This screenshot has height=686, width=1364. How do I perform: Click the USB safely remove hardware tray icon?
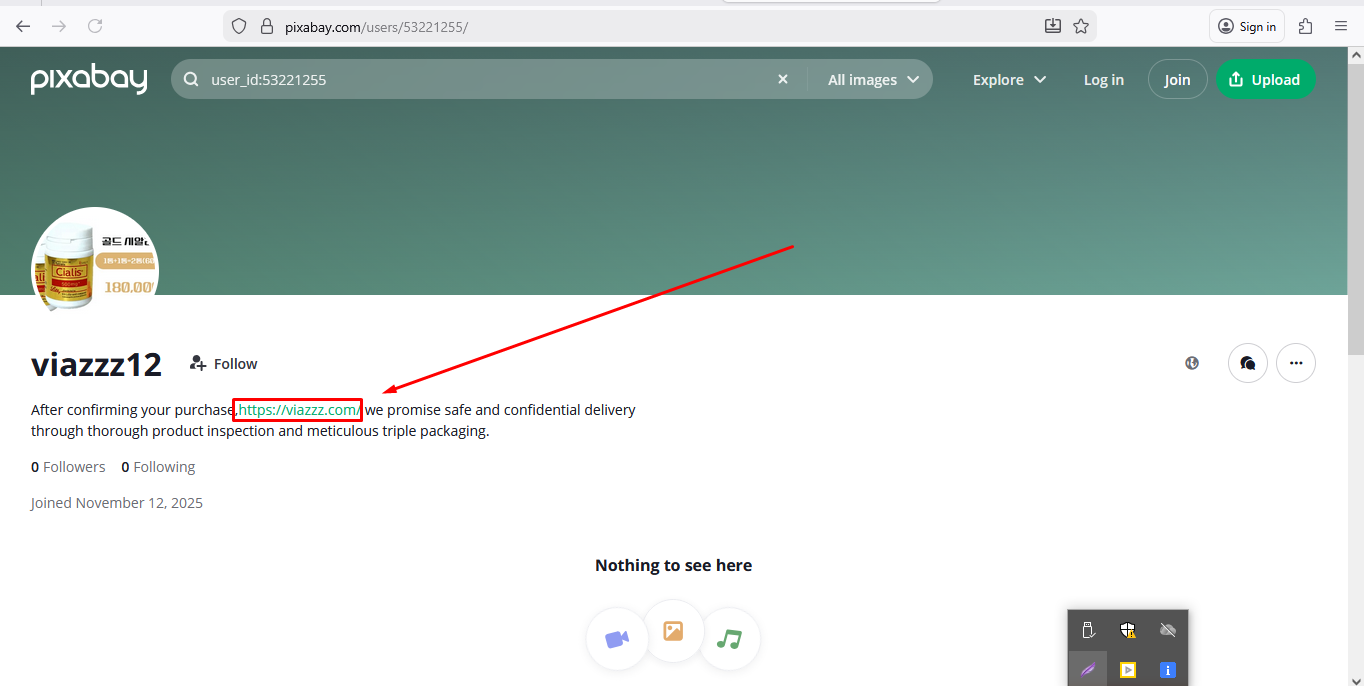pyautogui.click(x=1089, y=630)
